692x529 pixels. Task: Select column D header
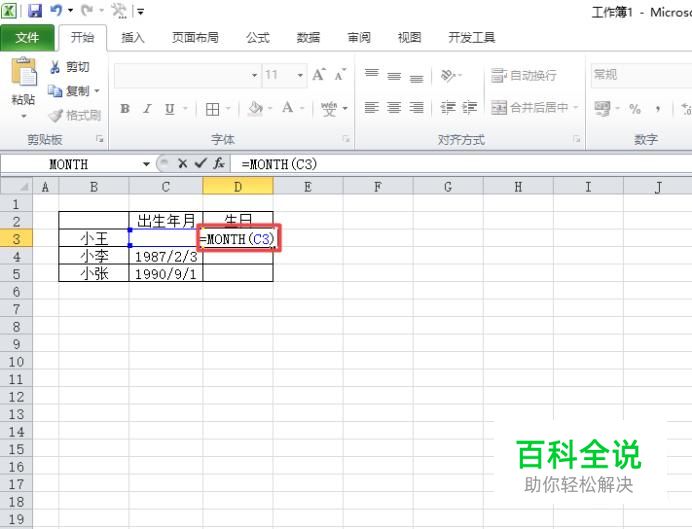pos(238,186)
